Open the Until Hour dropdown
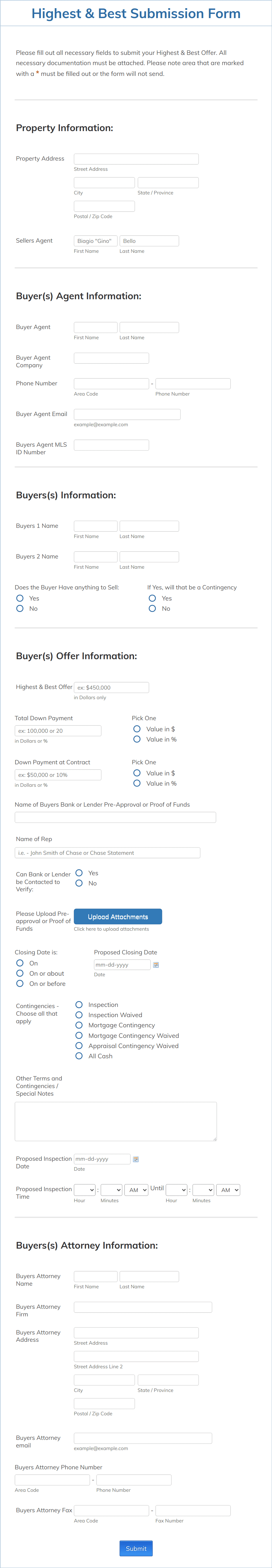Screen dimensions: 272x1568 pyautogui.click(x=177, y=1190)
